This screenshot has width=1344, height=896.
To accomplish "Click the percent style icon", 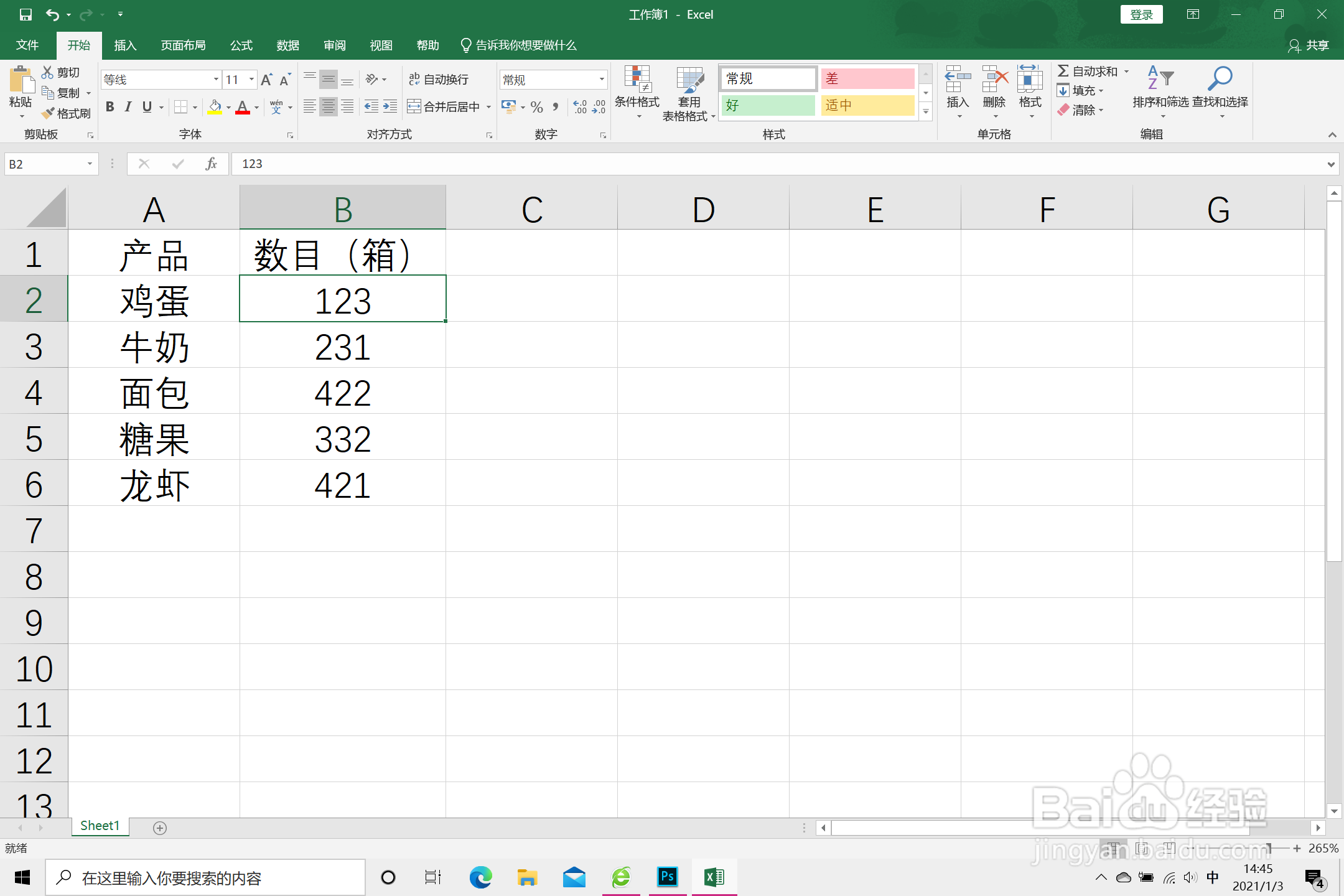I will pos(536,107).
